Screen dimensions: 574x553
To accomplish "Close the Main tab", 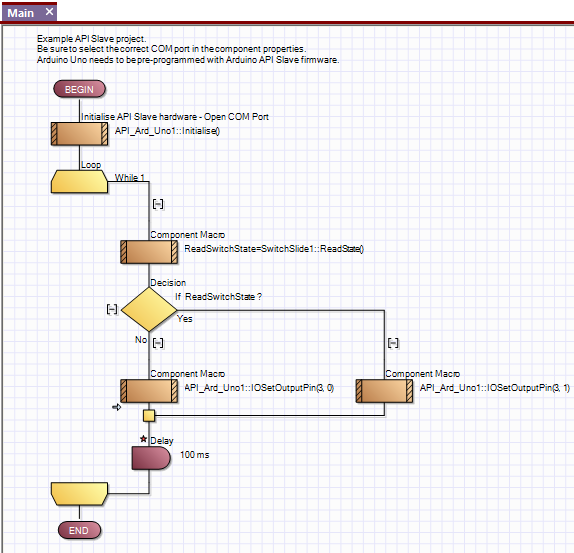I will tap(49, 12).
